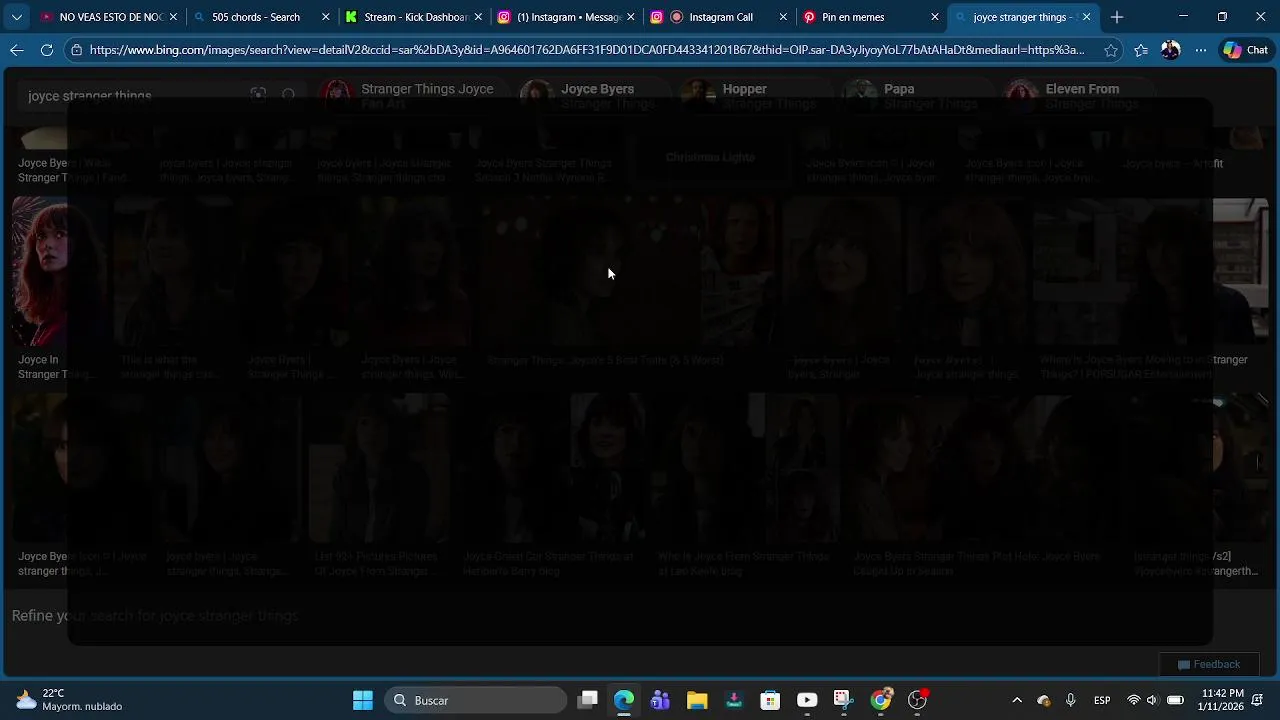Open OBS Studio from the taskbar
The height and width of the screenshot is (720, 1280).
(x=917, y=700)
